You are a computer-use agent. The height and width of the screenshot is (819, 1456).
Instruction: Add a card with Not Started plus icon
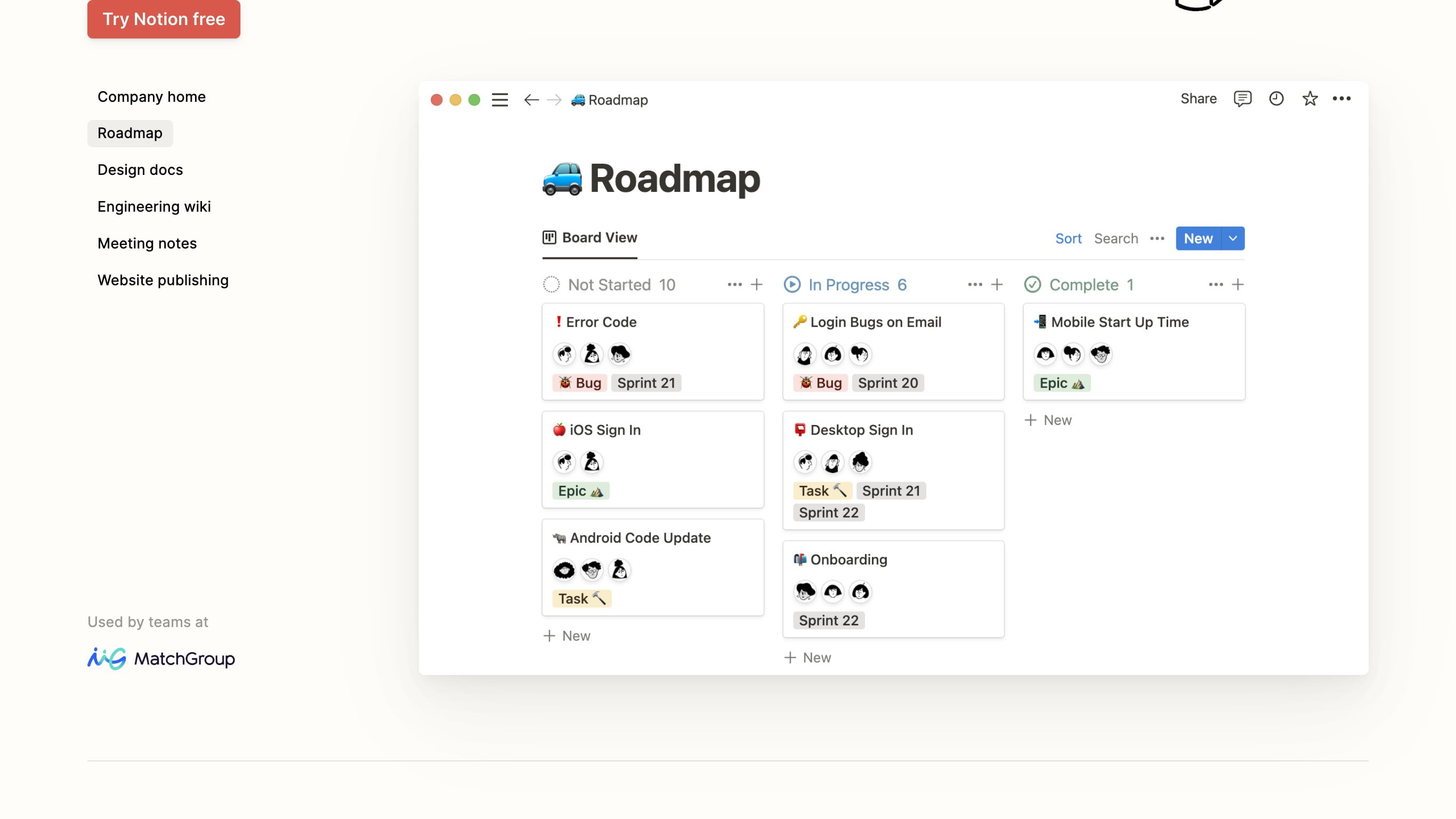pyautogui.click(x=756, y=285)
